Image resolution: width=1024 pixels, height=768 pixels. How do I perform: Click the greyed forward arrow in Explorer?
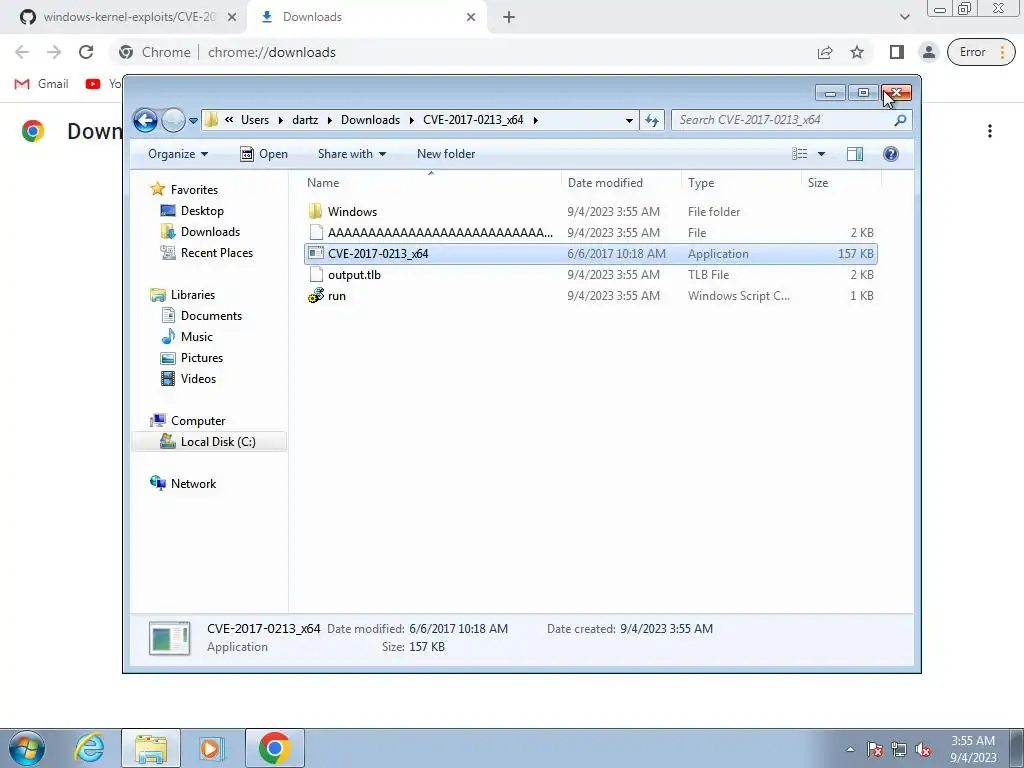[x=173, y=120]
